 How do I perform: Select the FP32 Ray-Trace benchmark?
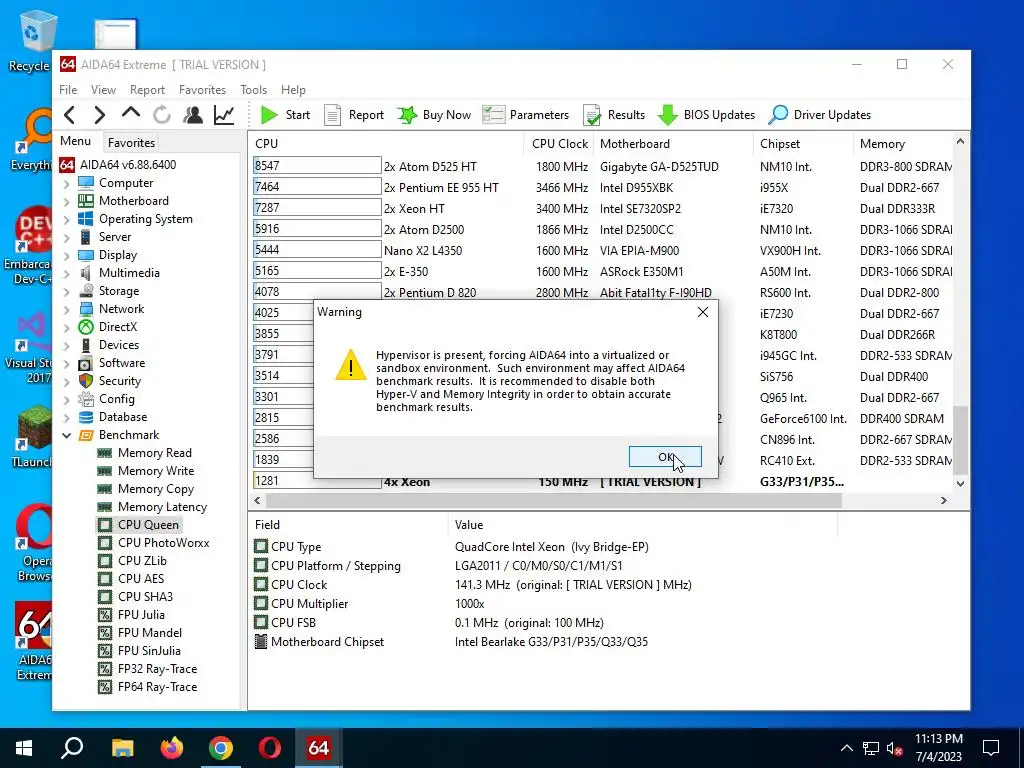tap(157, 669)
